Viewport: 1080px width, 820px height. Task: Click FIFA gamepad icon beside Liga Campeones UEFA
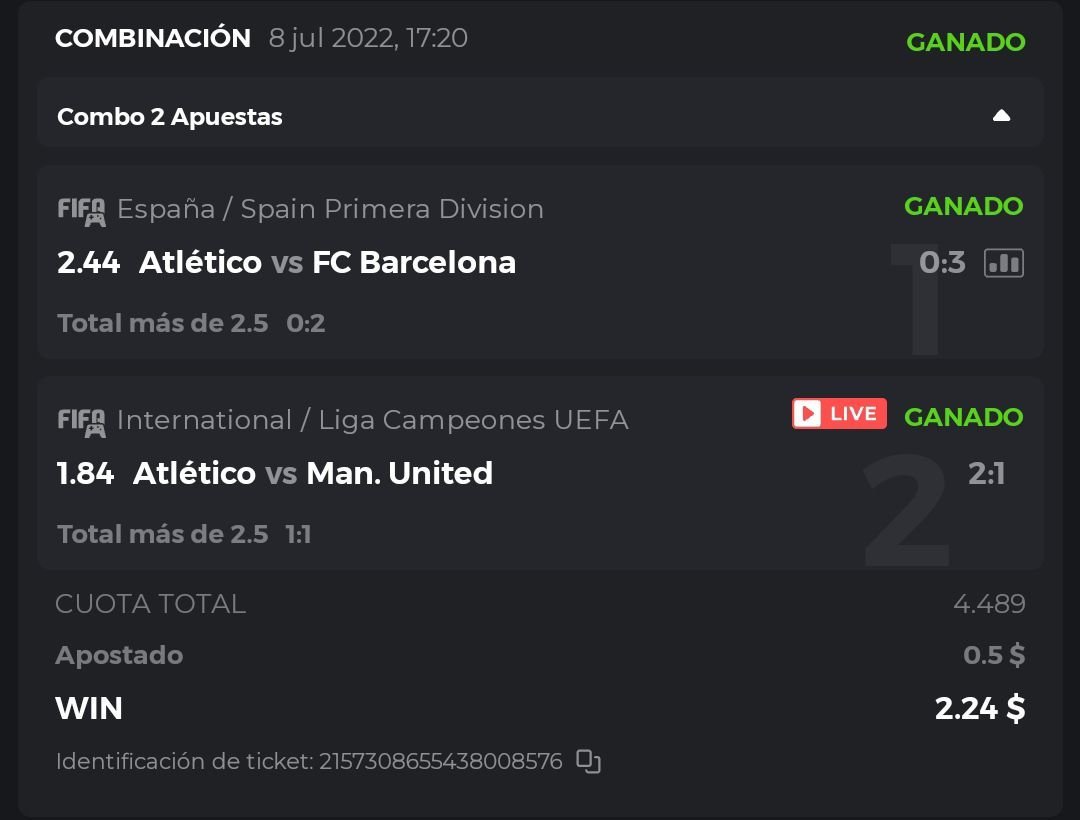click(81, 421)
